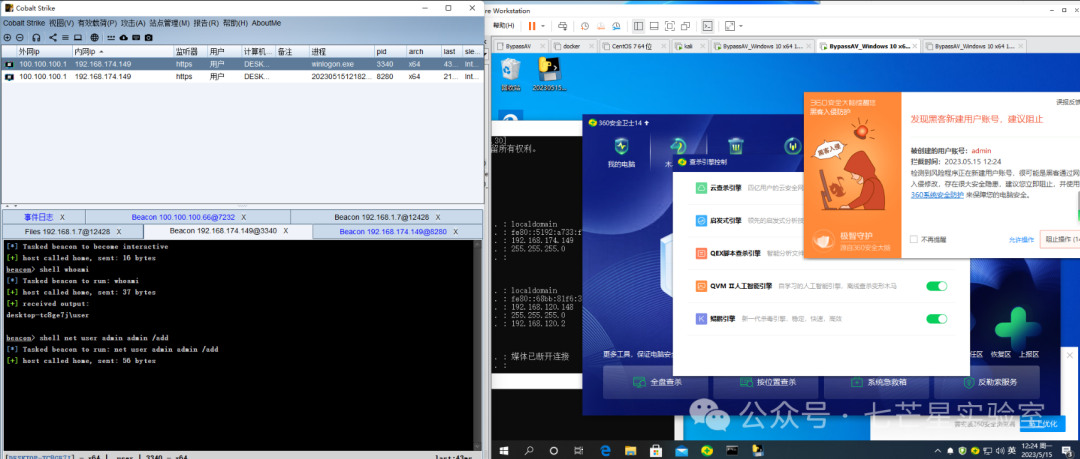Select the winlogon.exe session row
The image size is (1080, 459).
[242, 64]
